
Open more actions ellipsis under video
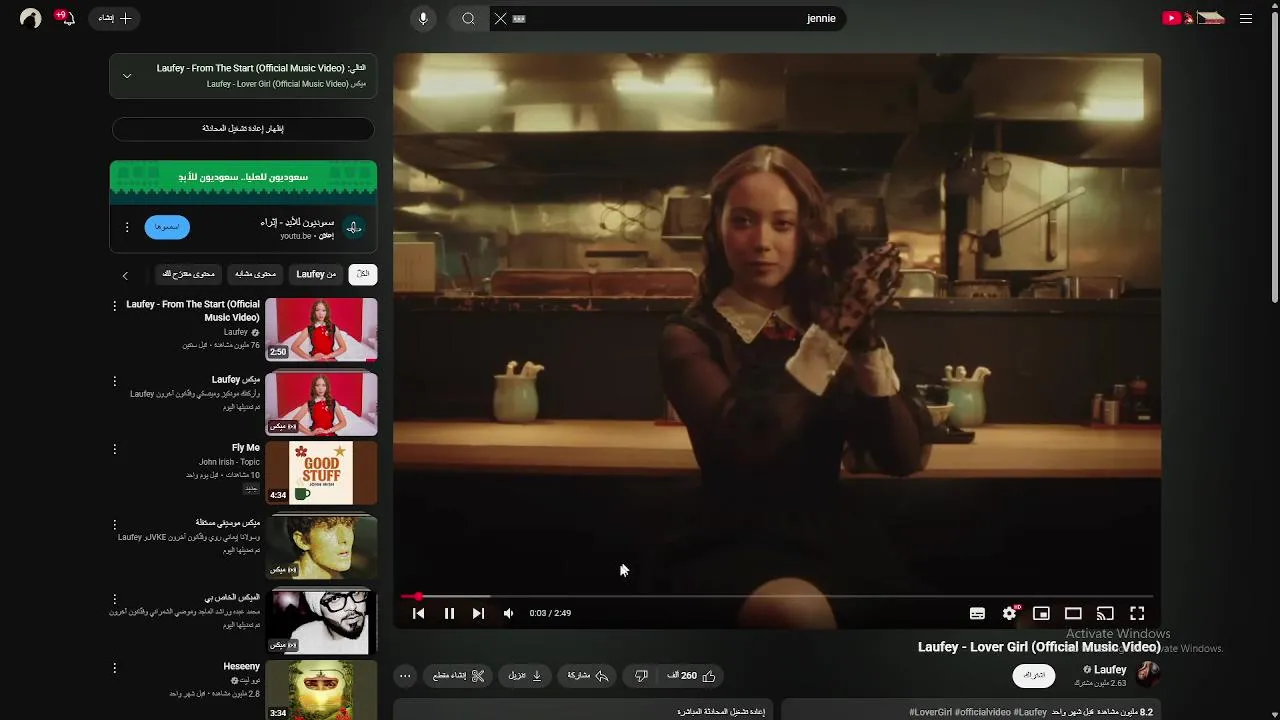[405, 676]
